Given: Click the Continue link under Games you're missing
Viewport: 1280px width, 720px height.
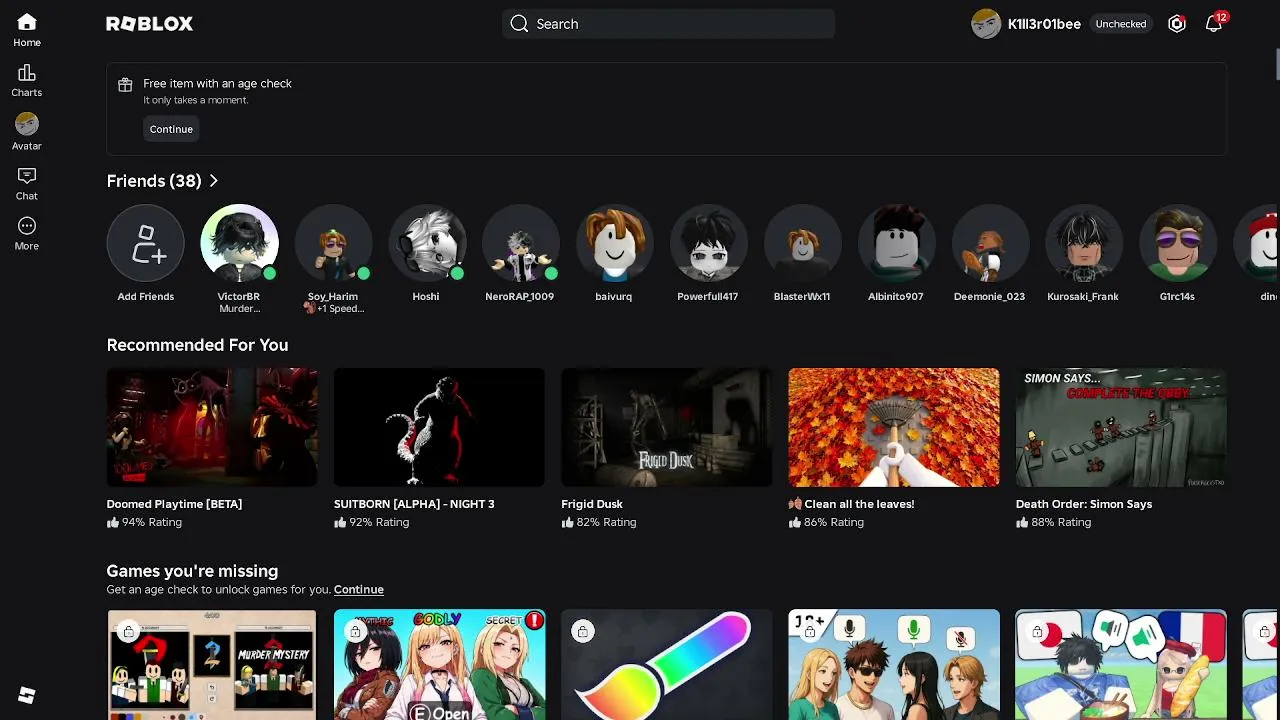Looking at the screenshot, I should 359,590.
